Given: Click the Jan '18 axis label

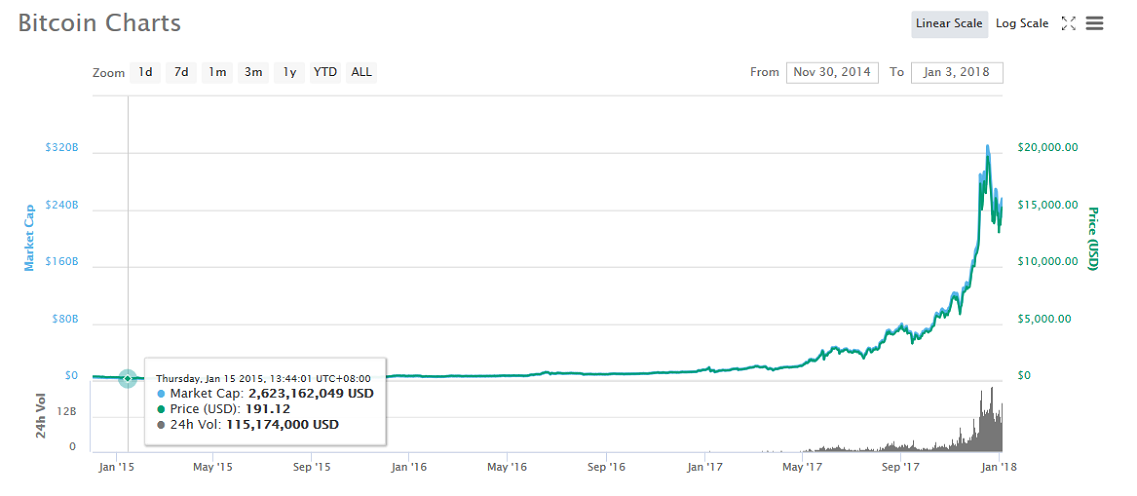Looking at the screenshot, I should (1000, 468).
